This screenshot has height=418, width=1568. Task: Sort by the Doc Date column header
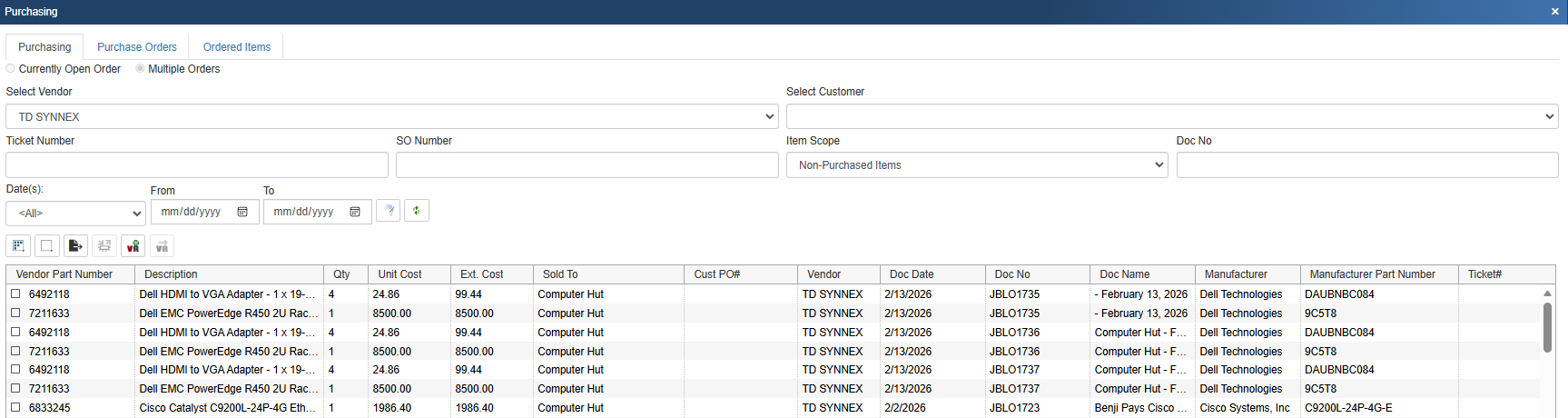912,274
